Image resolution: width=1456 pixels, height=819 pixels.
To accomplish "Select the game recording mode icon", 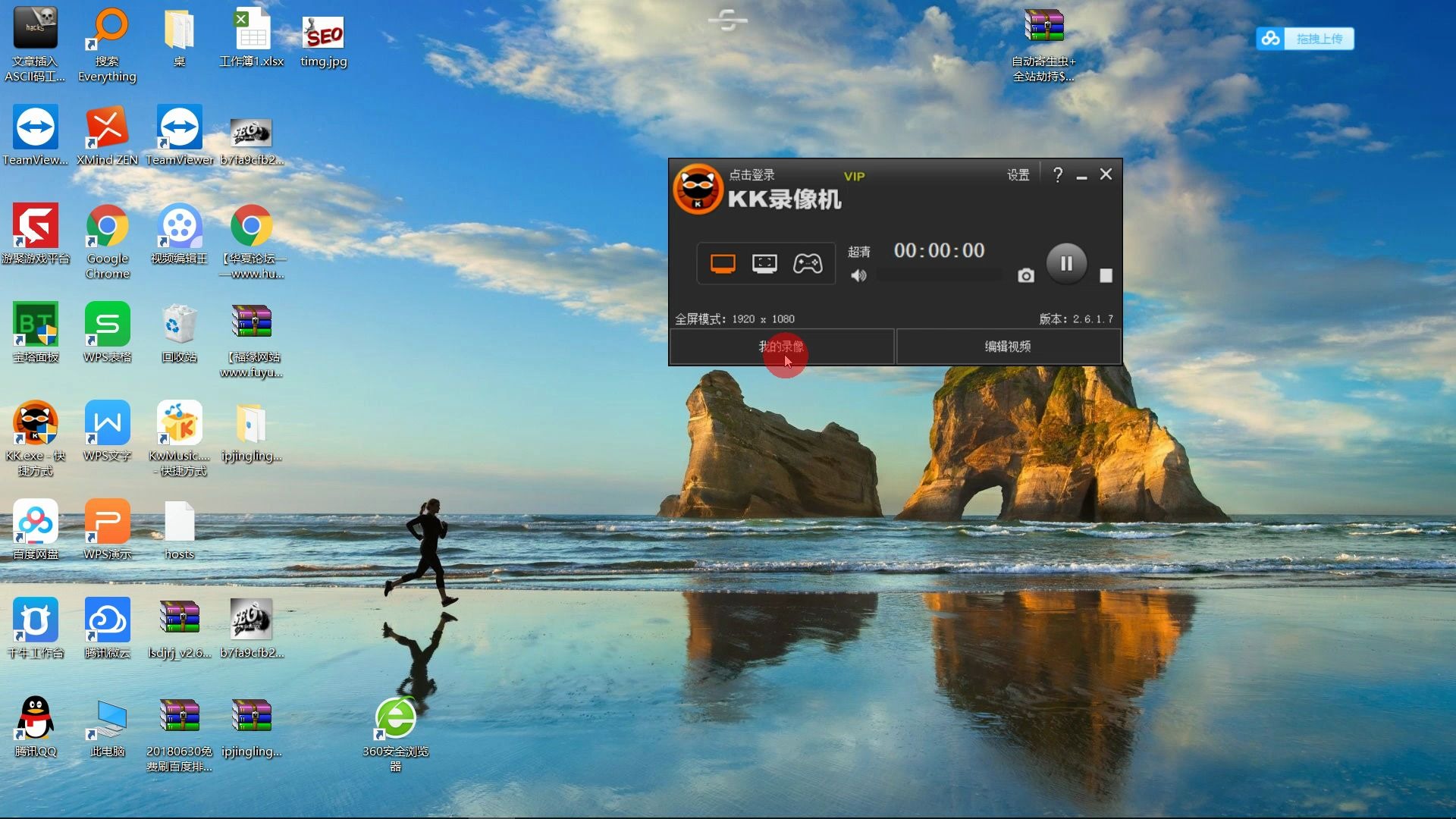I will (808, 262).
